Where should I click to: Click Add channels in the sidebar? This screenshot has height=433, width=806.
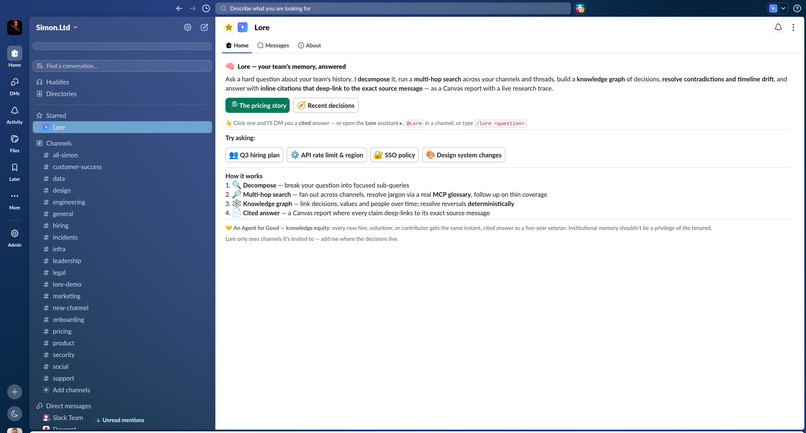pos(122,390)
